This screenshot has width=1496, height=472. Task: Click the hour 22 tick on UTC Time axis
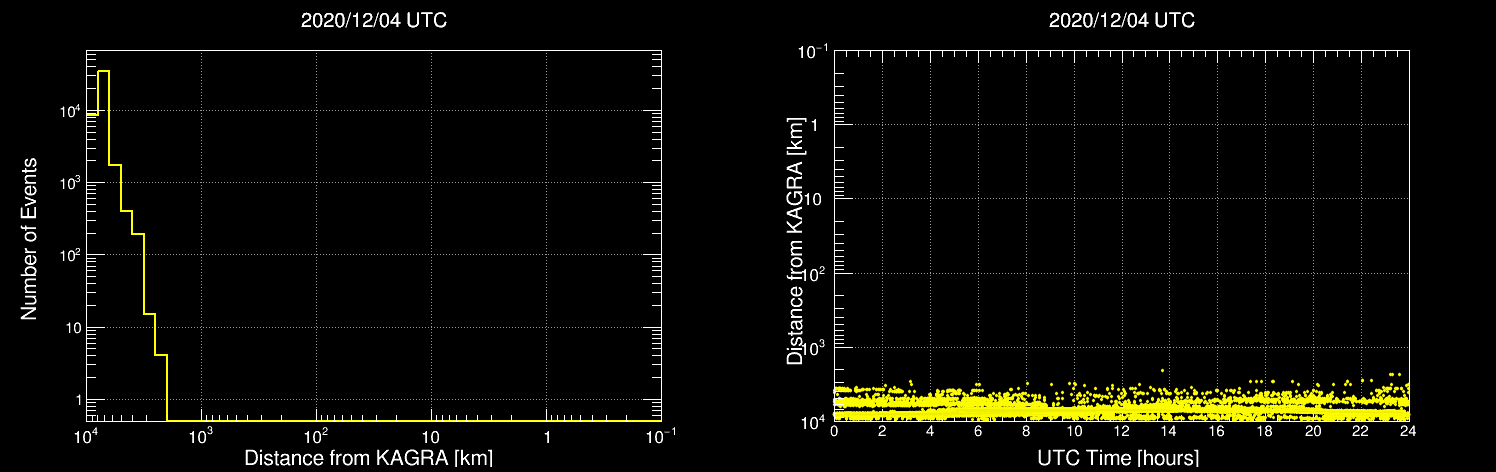click(1361, 432)
